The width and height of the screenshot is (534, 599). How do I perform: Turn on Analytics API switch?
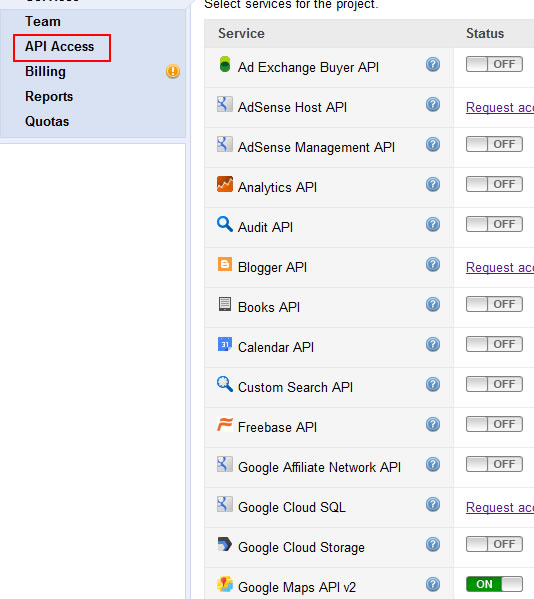click(x=494, y=184)
